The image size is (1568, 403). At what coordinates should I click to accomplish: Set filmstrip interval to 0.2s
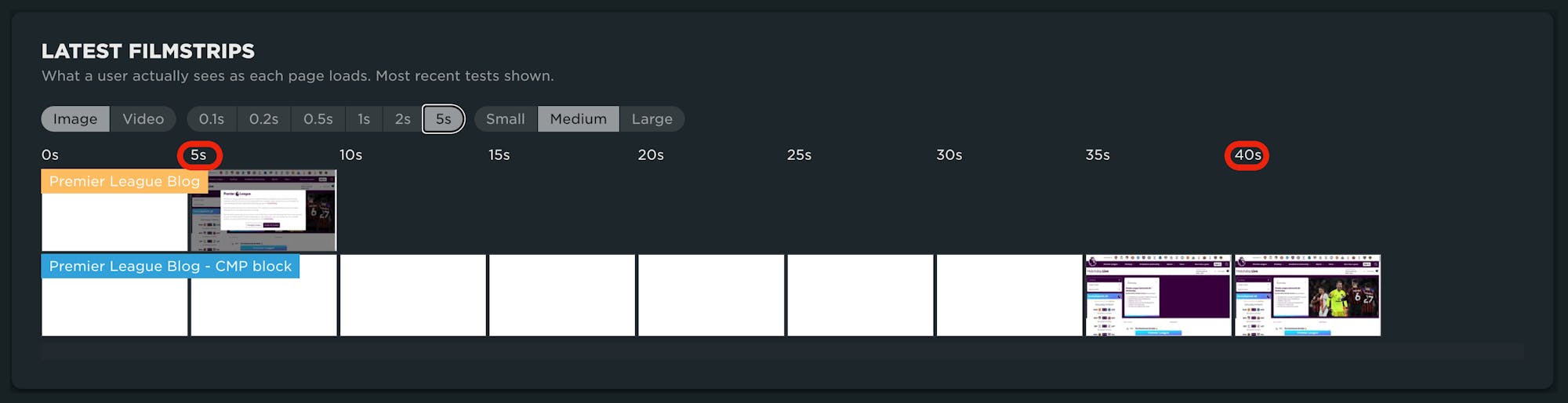[264, 119]
